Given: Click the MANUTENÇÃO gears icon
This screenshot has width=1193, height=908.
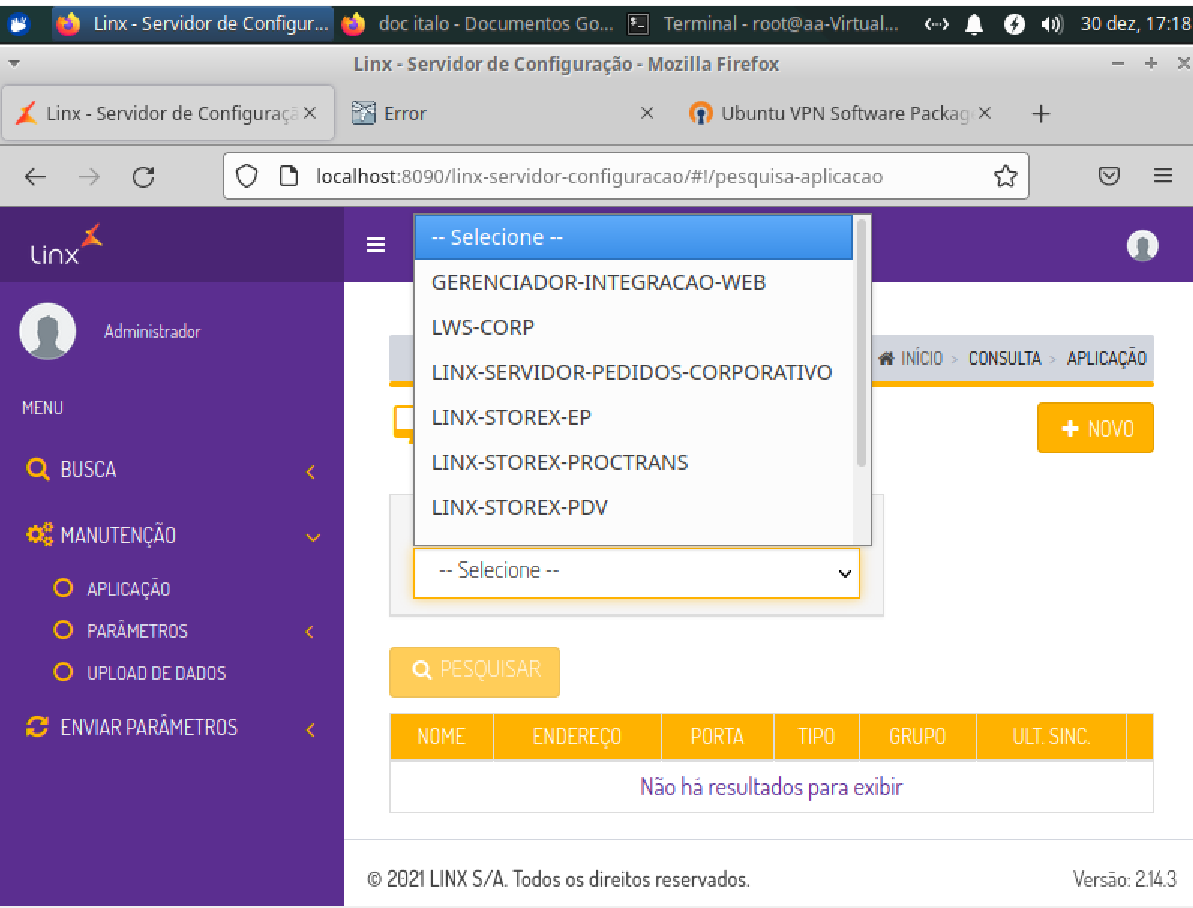Looking at the screenshot, I should 39,534.
